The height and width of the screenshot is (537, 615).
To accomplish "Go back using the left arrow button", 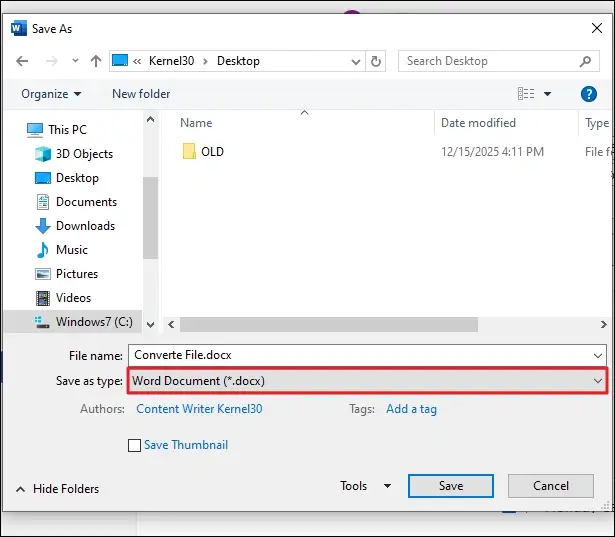I will 22,61.
